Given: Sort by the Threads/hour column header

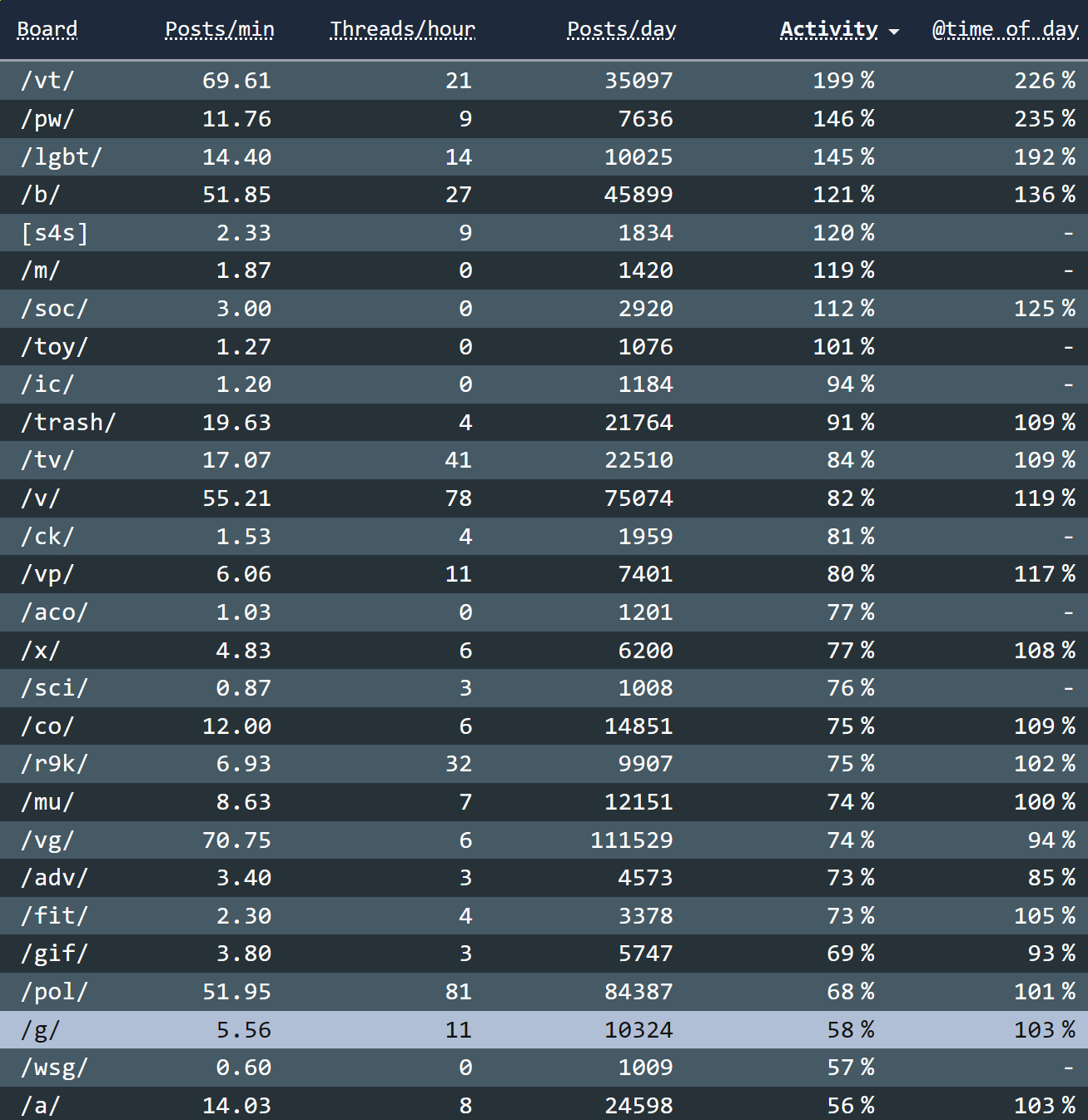Looking at the screenshot, I should [403, 29].
